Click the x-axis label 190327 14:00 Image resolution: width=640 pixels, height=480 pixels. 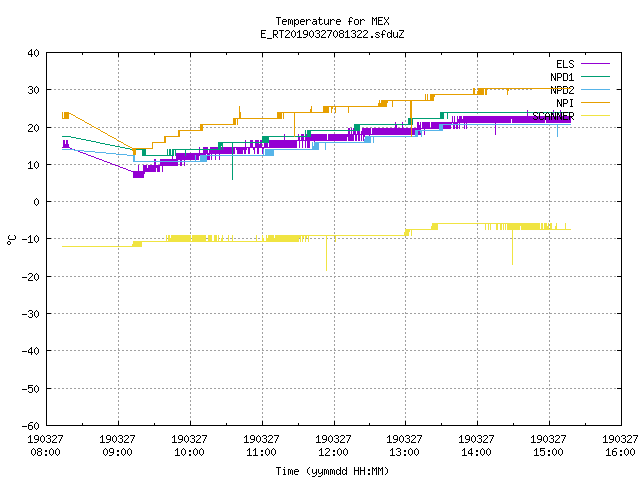pyautogui.click(x=477, y=446)
